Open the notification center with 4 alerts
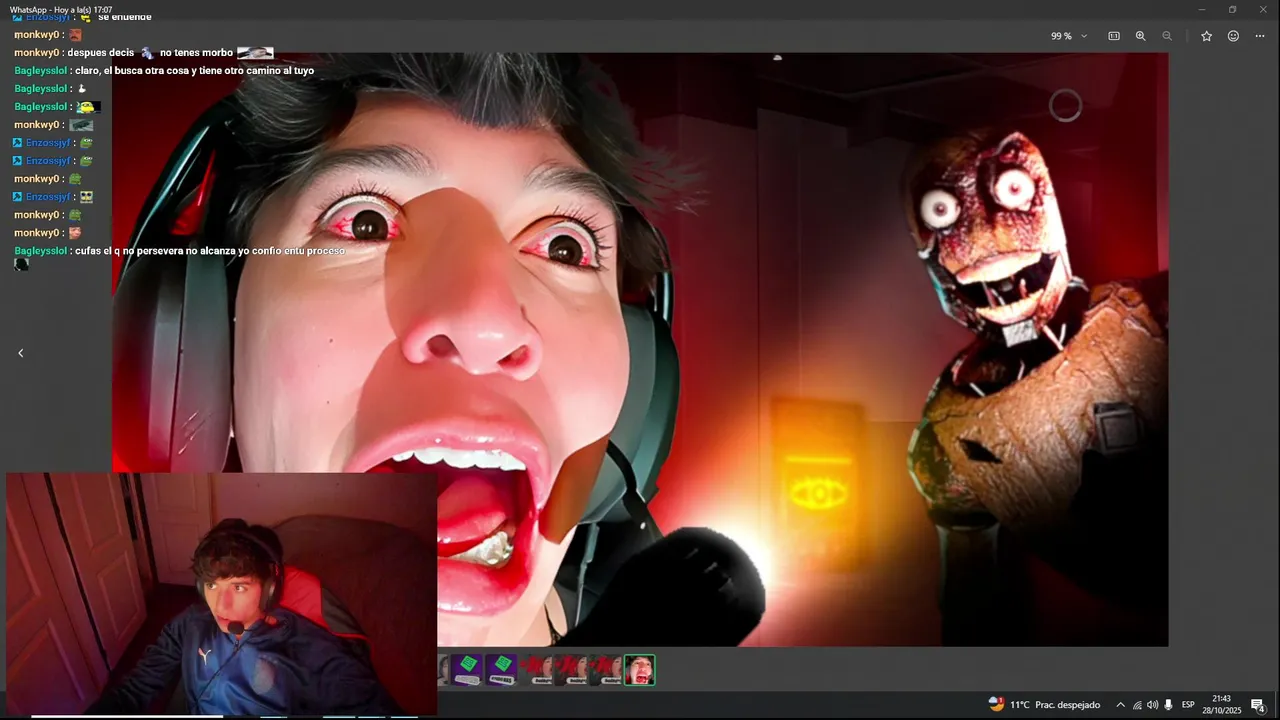 coord(1259,706)
